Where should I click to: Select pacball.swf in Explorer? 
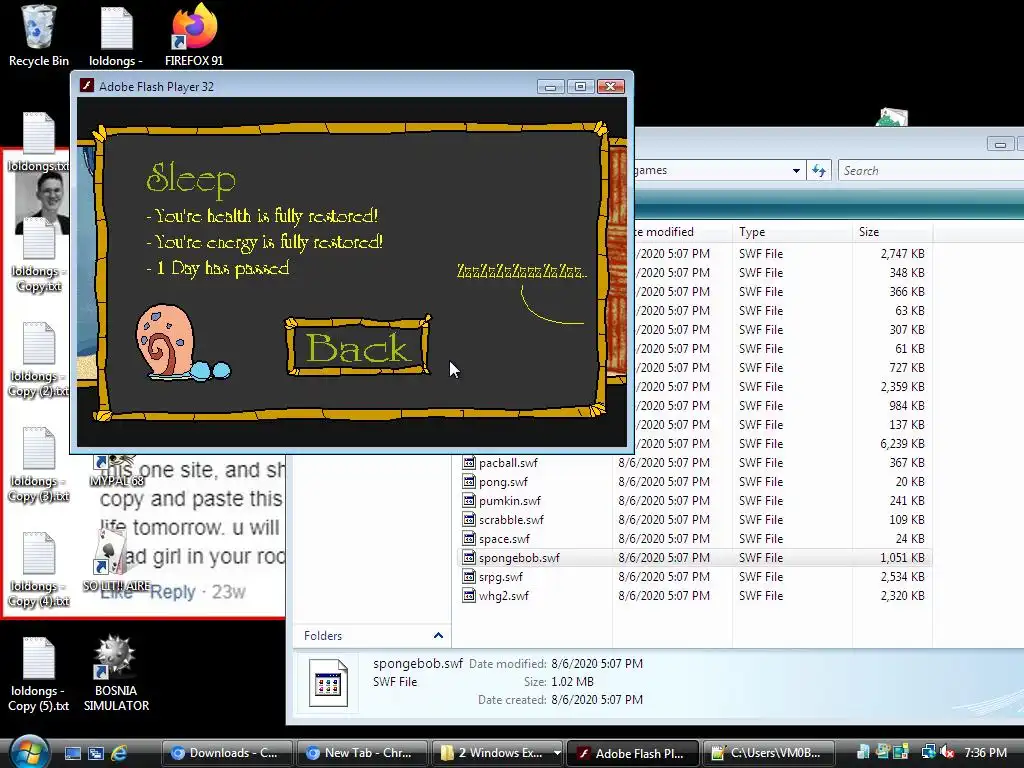(508, 463)
